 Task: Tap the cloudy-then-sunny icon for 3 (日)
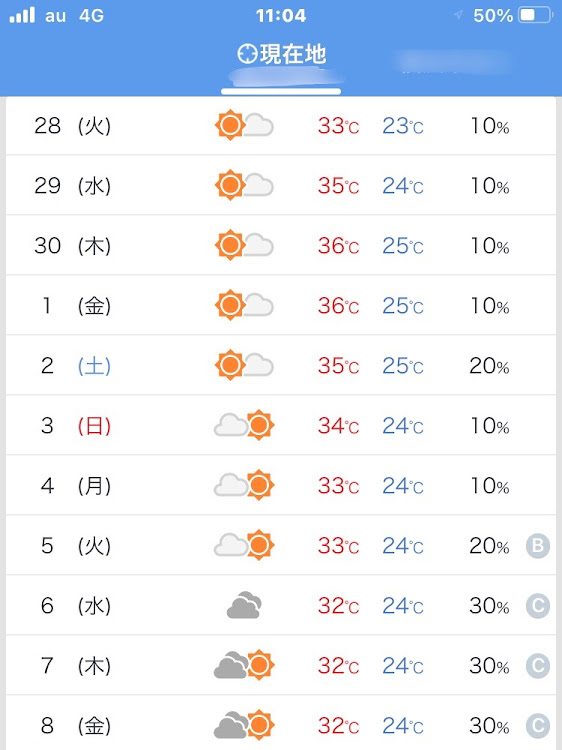(x=244, y=425)
